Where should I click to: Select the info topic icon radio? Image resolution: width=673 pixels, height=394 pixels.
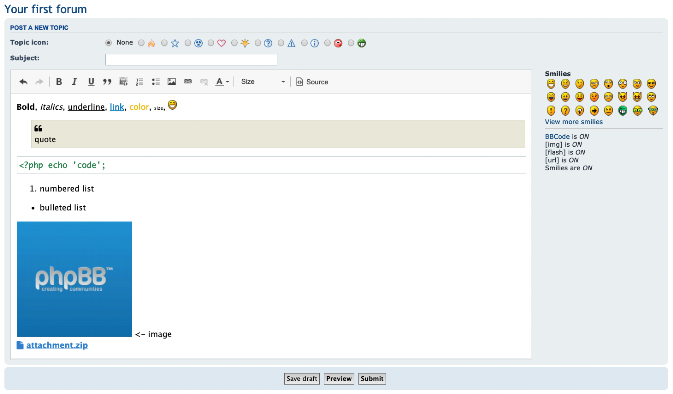click(304, 43)
